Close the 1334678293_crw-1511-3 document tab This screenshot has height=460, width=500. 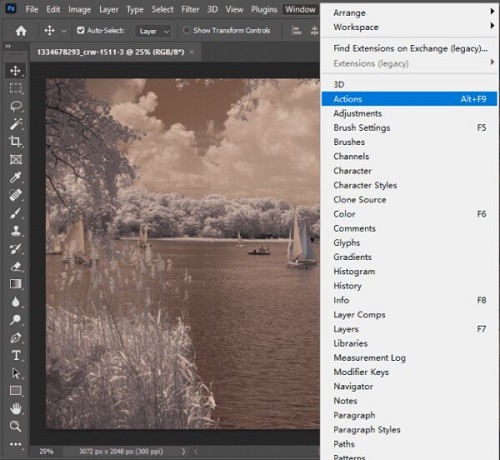192,52
